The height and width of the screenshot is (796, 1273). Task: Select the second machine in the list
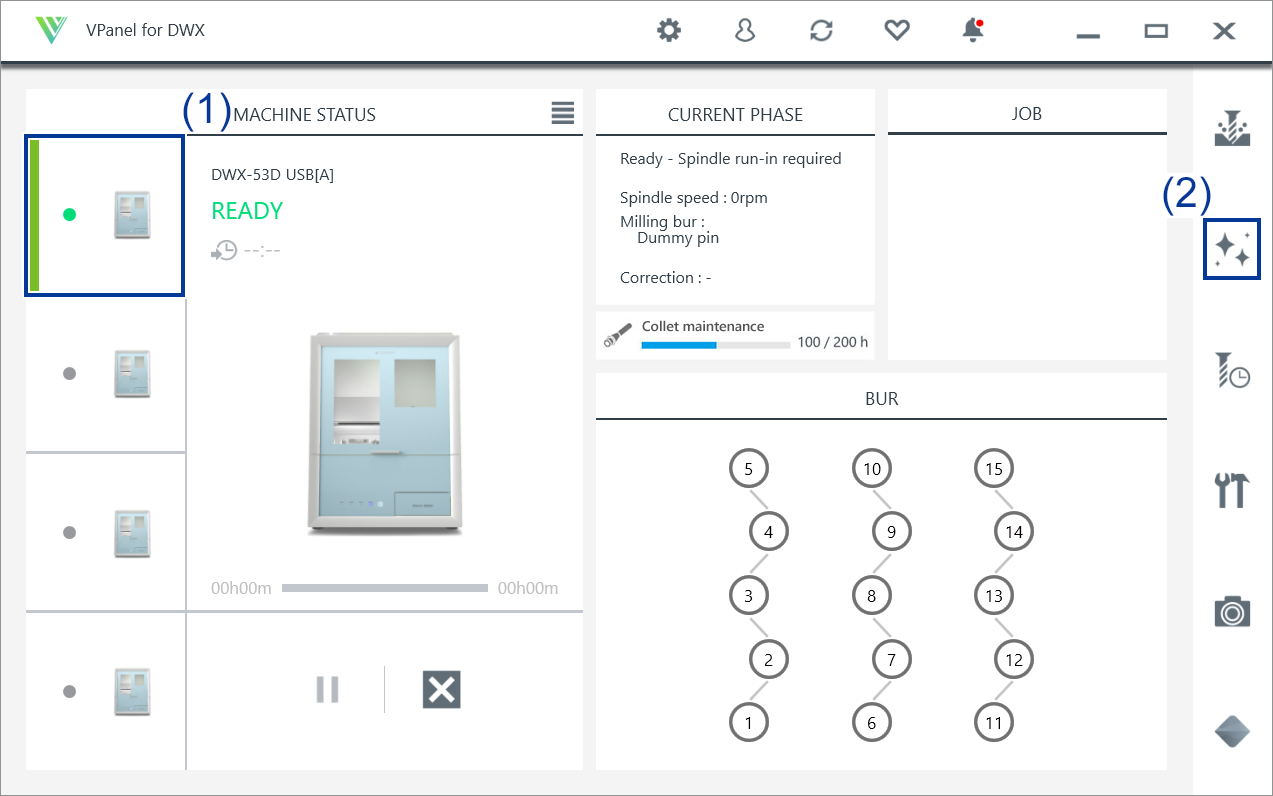point(105,374)
